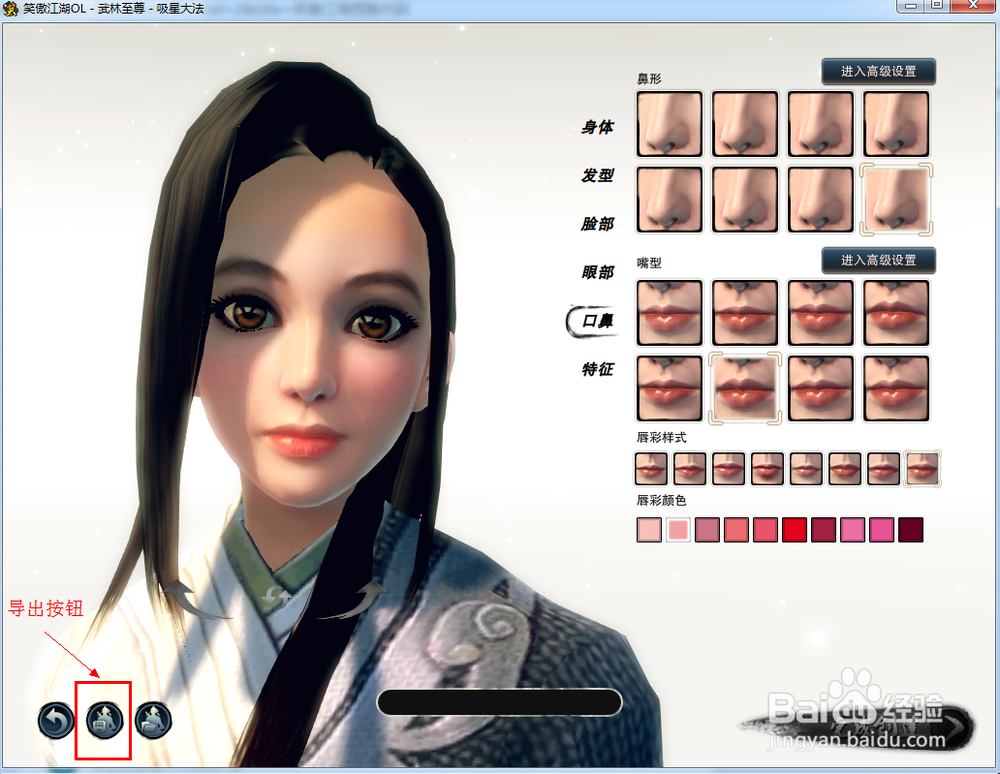Select third mouth shape in second row
Screen dimensions: 1000x774
[x=820, y=388]
